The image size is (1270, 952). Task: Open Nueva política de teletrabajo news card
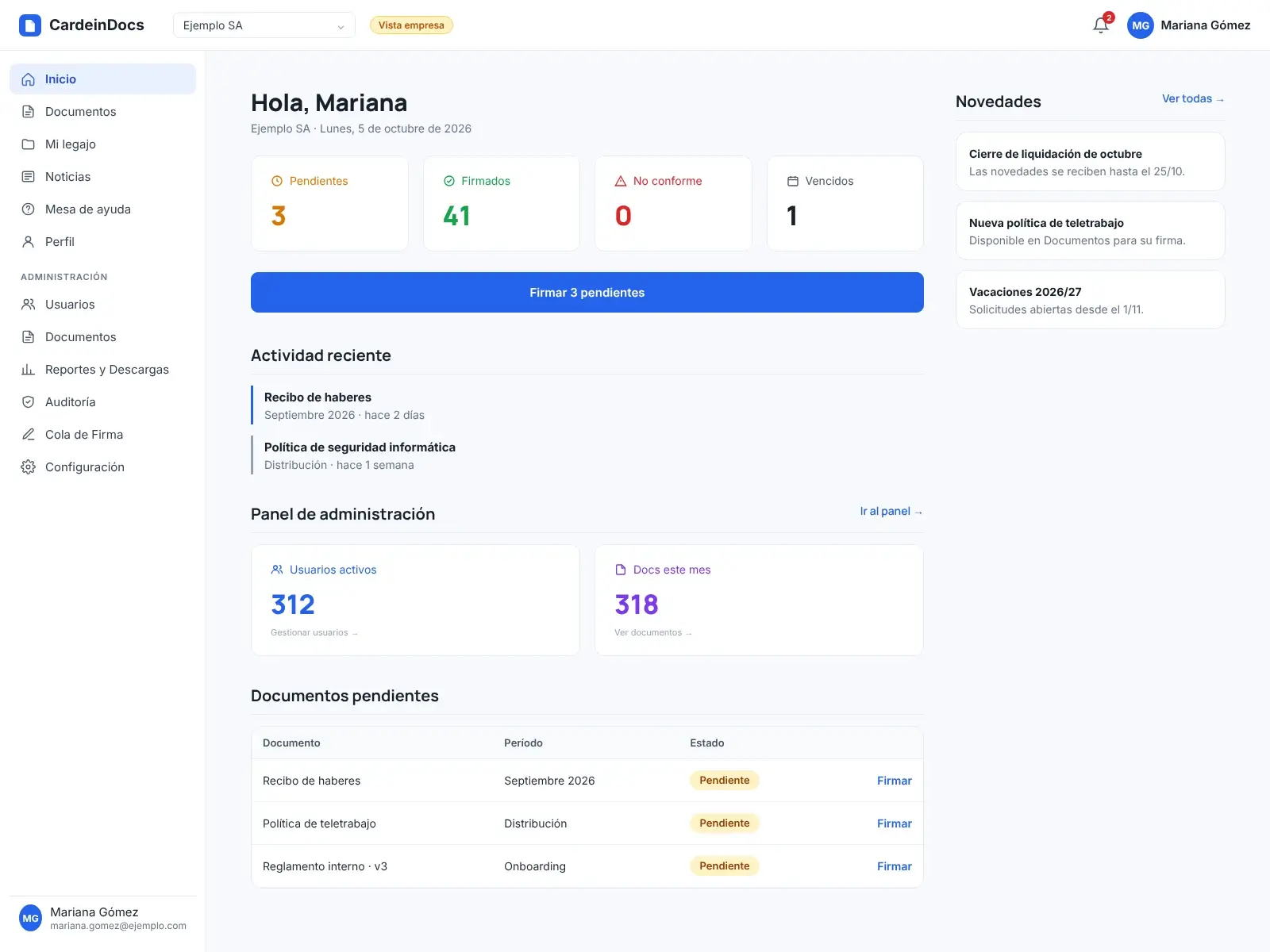click(x=1091, y=231)
